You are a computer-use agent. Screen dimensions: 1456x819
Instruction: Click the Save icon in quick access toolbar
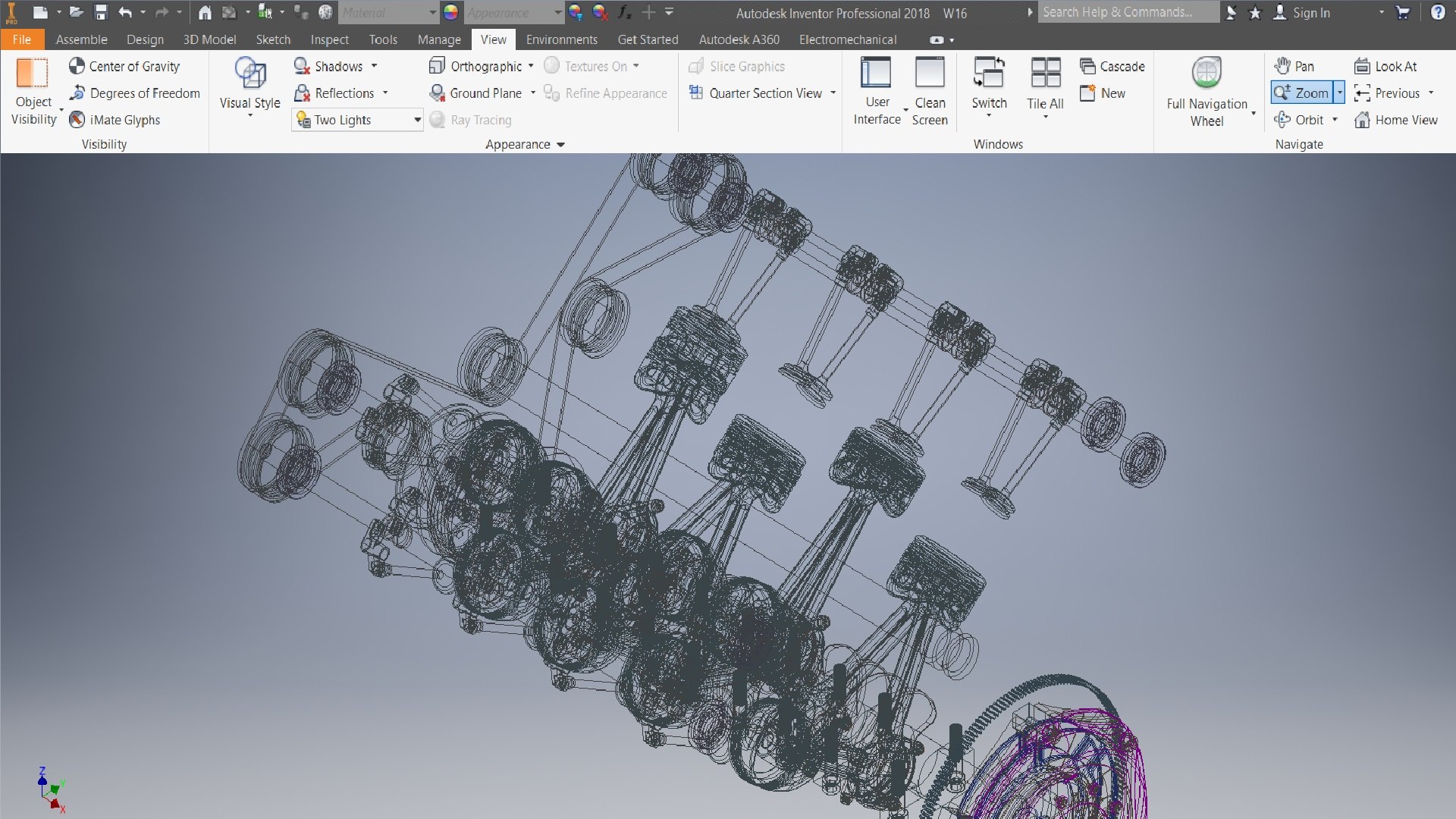[x=101, y=12]
